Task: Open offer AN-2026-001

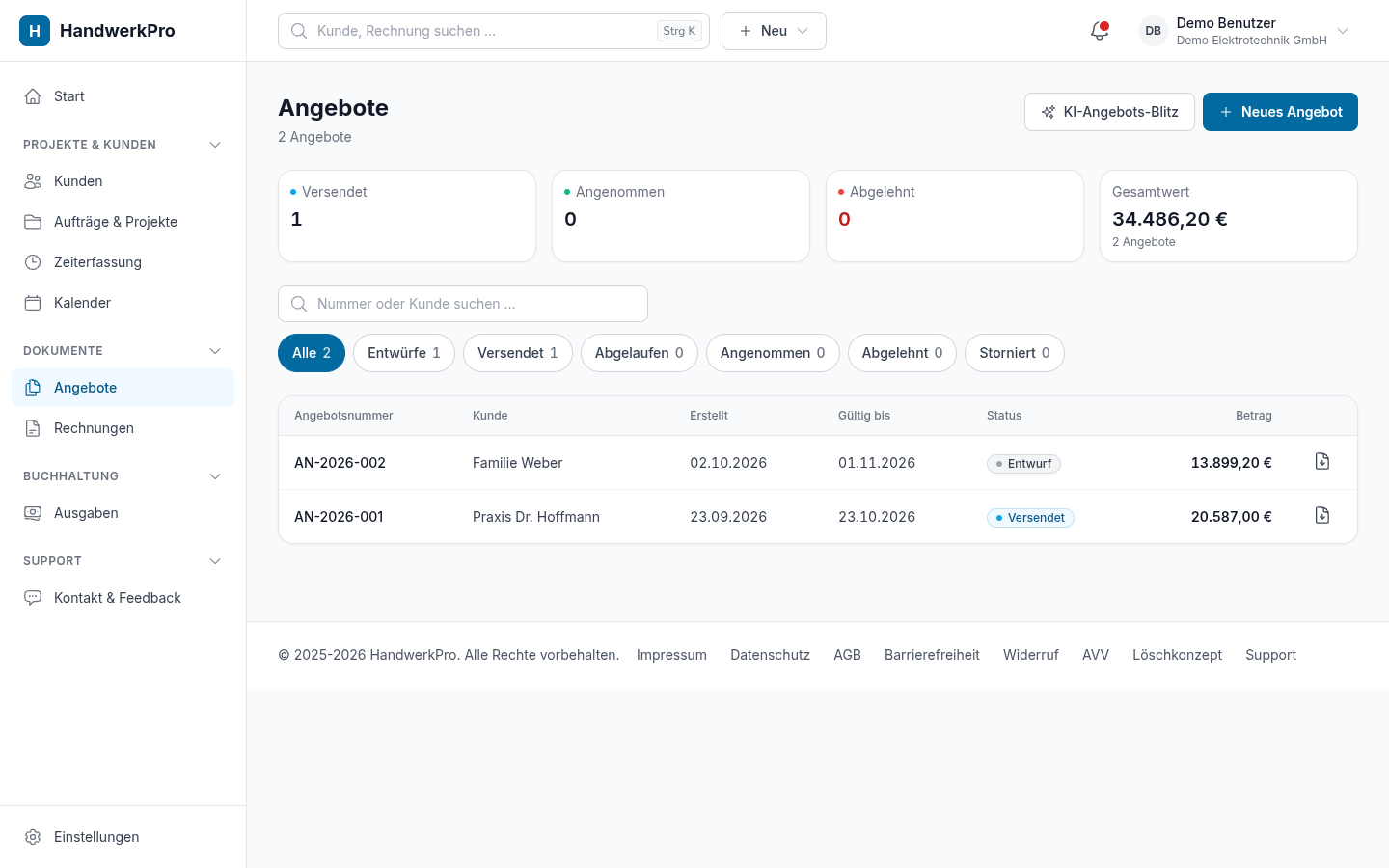Action: [x=339, y=517]
